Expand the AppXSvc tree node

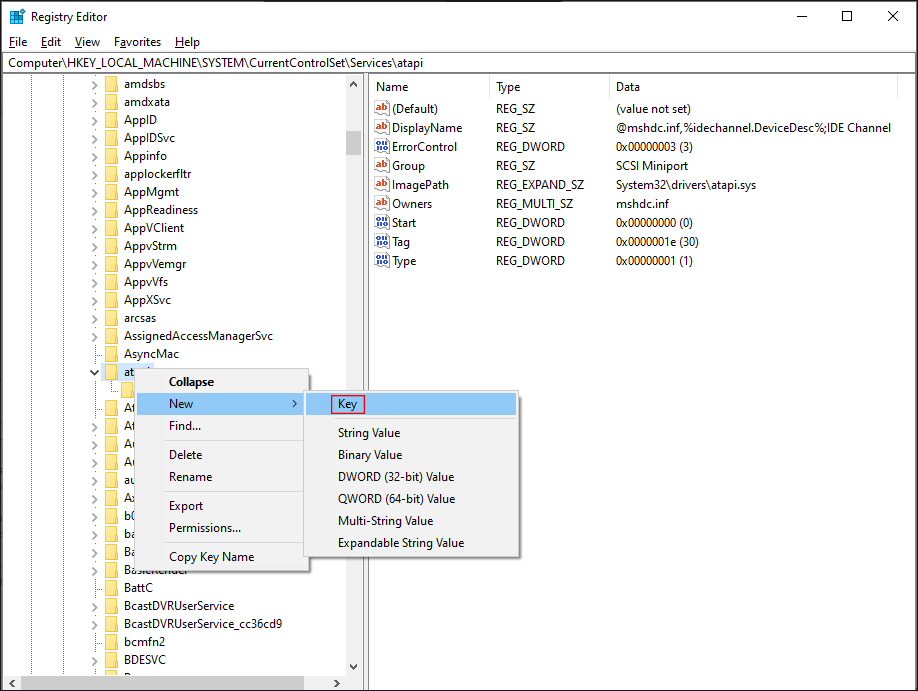click(95, 300)
